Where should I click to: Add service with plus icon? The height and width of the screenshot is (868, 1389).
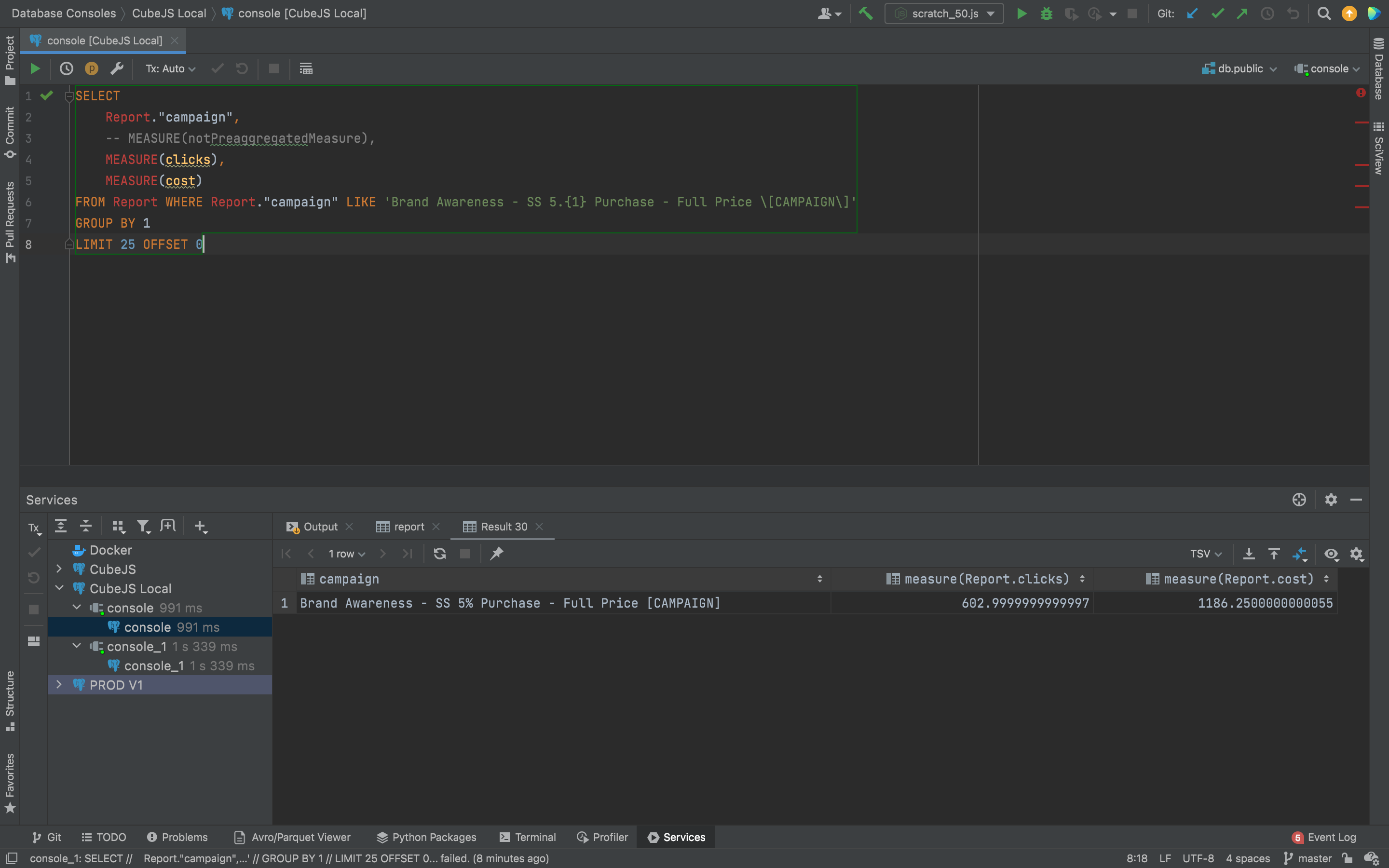200,527
